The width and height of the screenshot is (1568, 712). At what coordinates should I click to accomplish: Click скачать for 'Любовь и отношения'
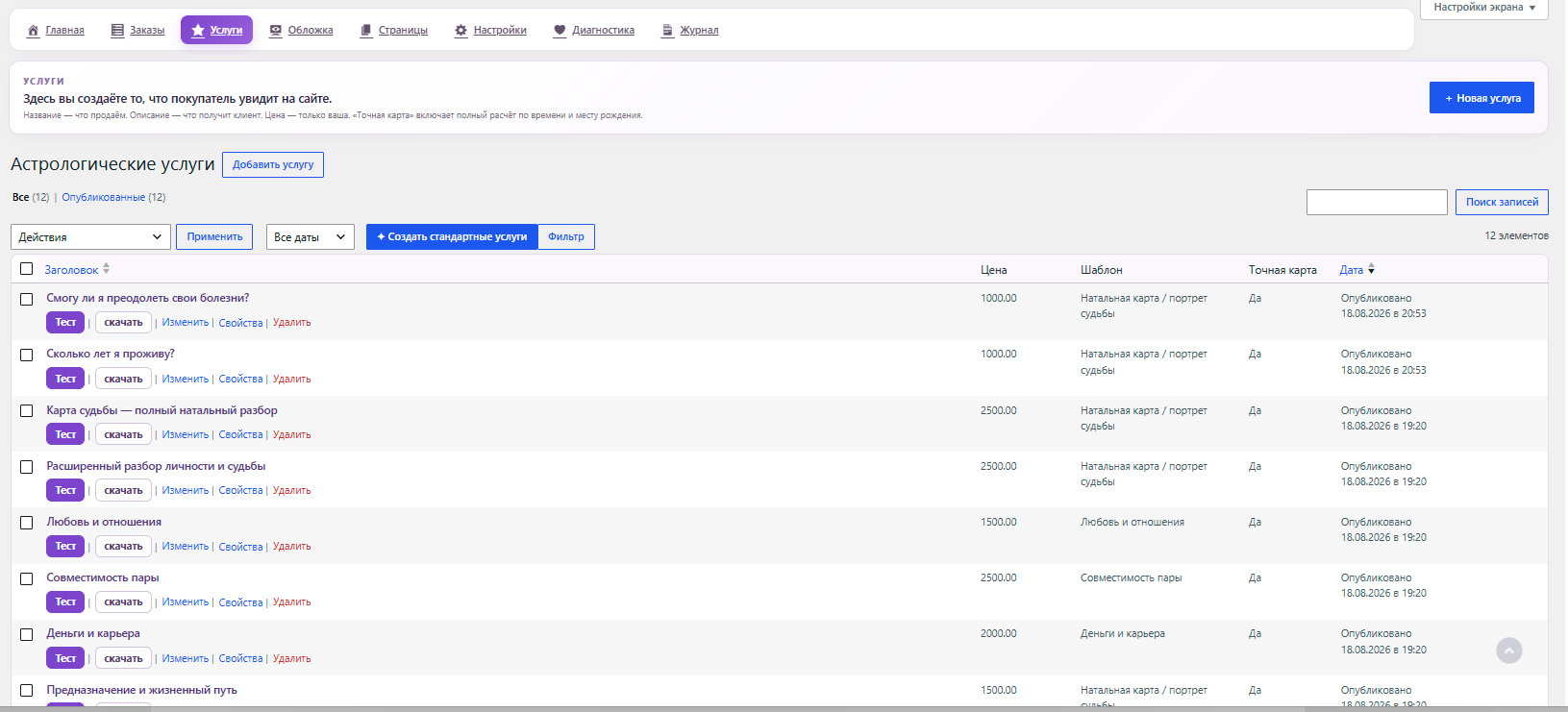click(123, 547)
